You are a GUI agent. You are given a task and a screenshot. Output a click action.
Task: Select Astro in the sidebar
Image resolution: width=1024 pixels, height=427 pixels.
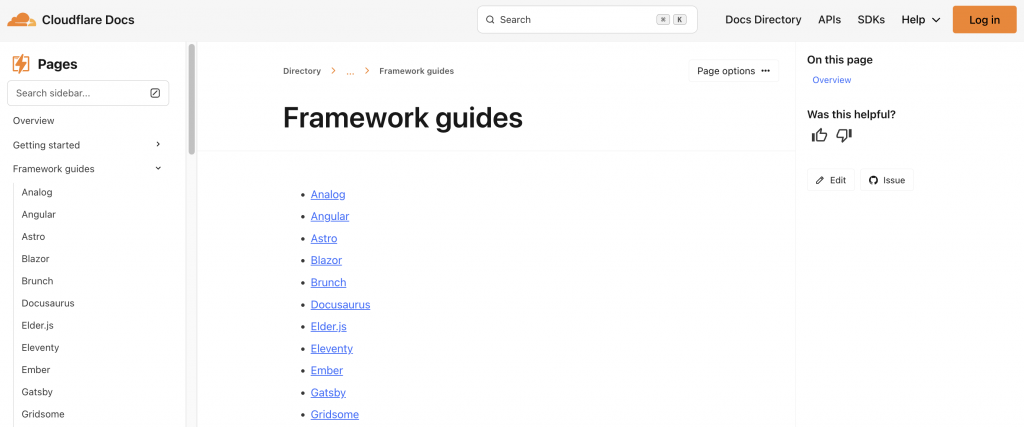33,236
